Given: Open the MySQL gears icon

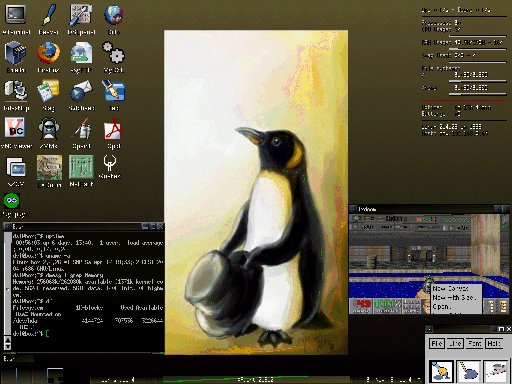Looking at the screenshot, I should [x=113, y=53].
